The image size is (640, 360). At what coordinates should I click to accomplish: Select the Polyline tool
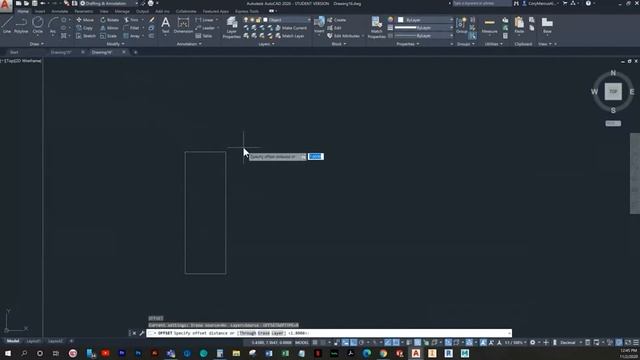[x=21, y=24]
